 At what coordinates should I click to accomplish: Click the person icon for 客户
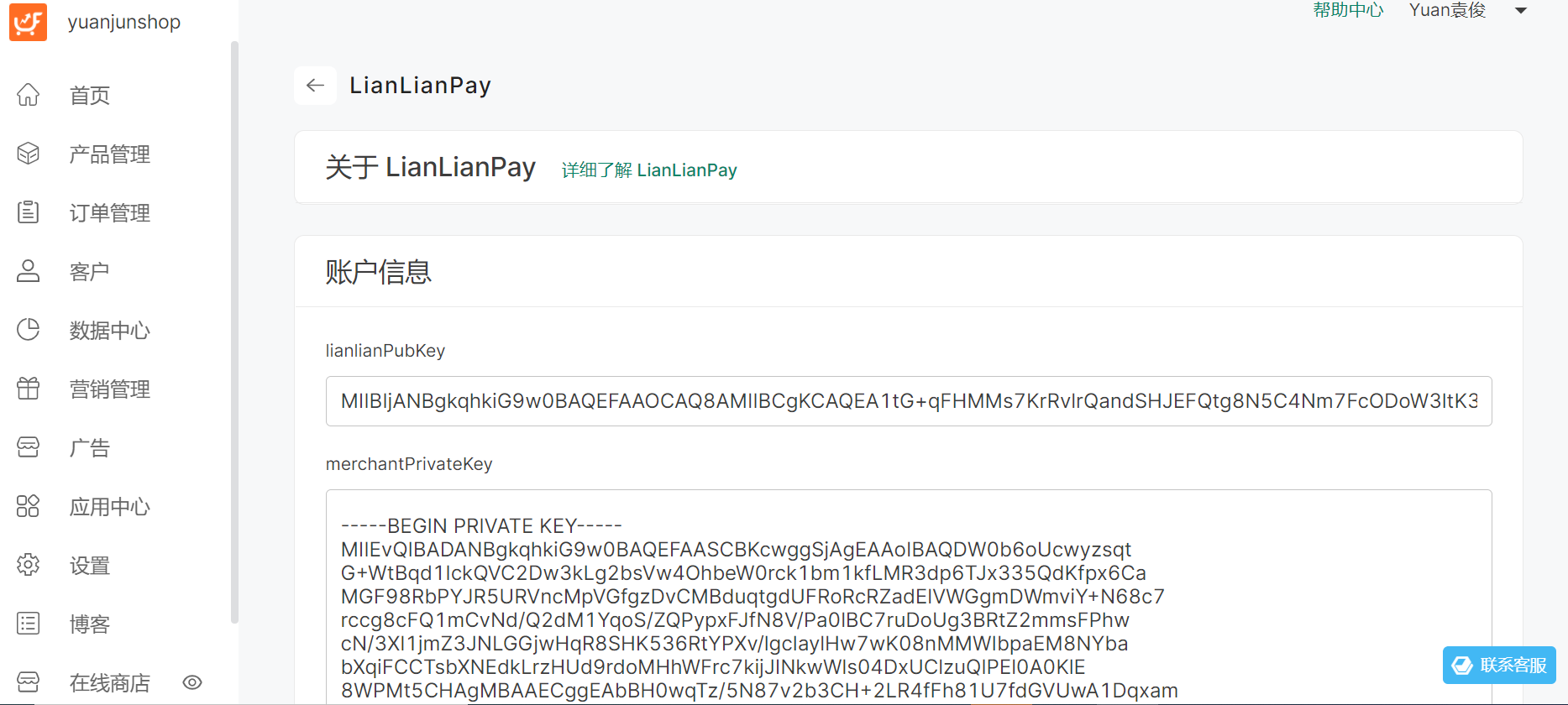[29, 271]
